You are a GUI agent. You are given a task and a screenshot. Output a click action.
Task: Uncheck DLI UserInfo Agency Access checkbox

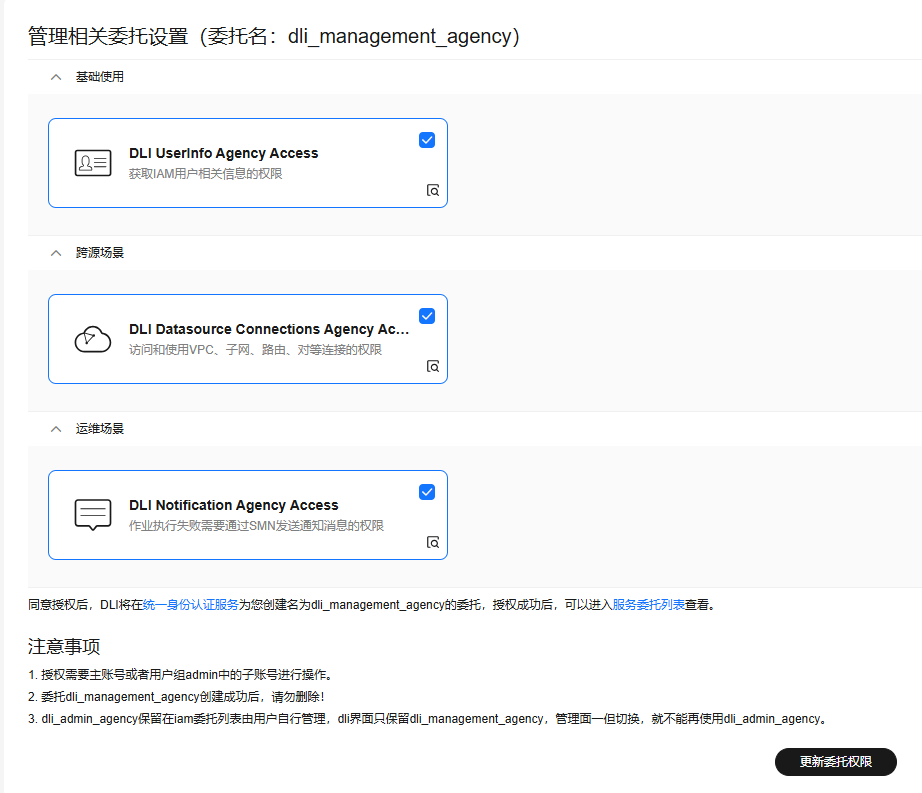pyautogui.click(x=427, y=140)
